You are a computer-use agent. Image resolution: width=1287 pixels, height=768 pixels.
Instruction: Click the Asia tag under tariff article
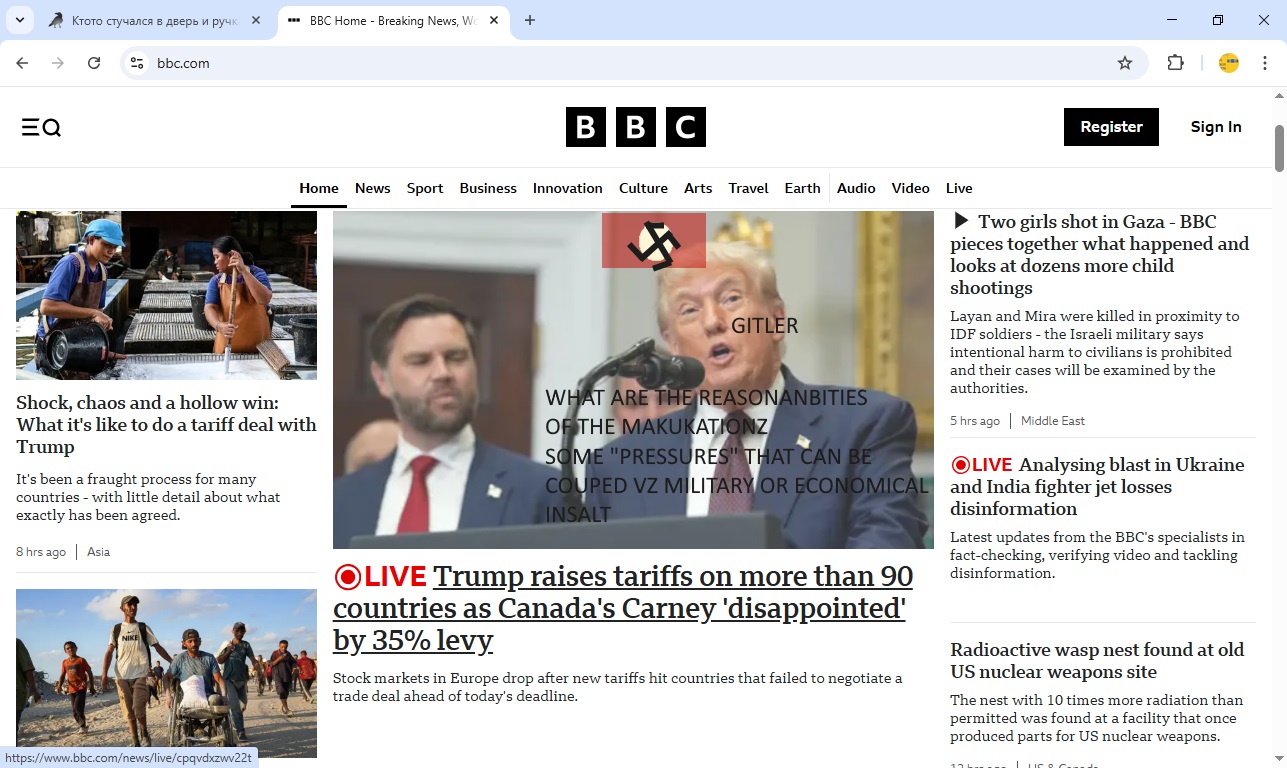98,552
